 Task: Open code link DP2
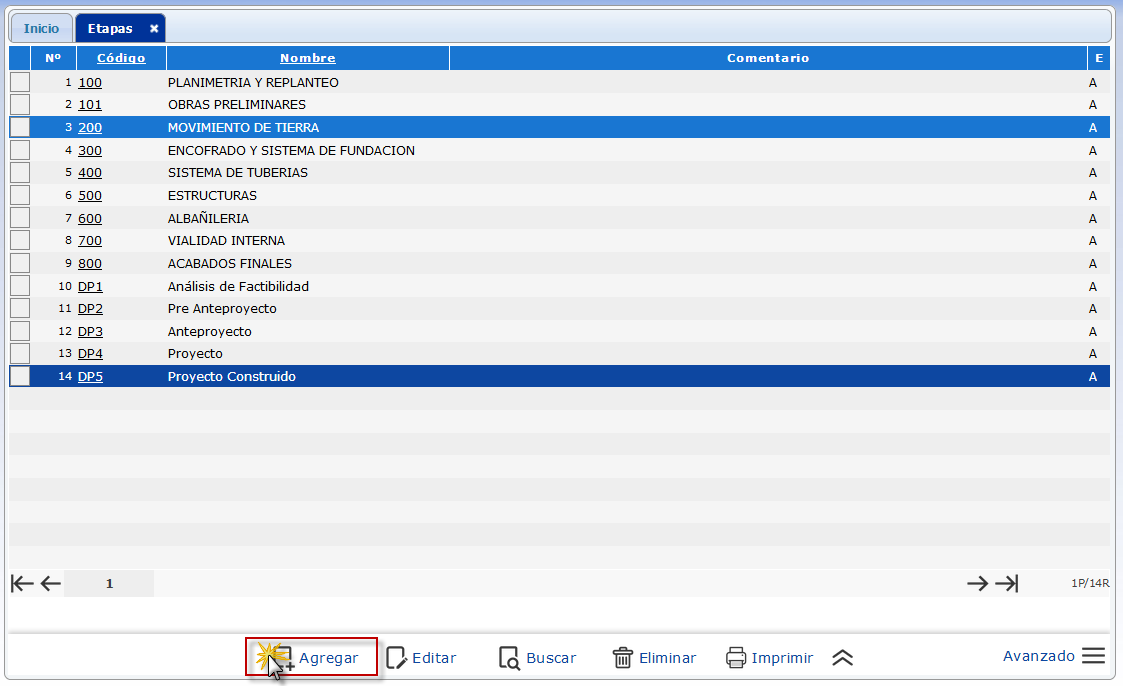pyautogui.click(x=90, y=309)
